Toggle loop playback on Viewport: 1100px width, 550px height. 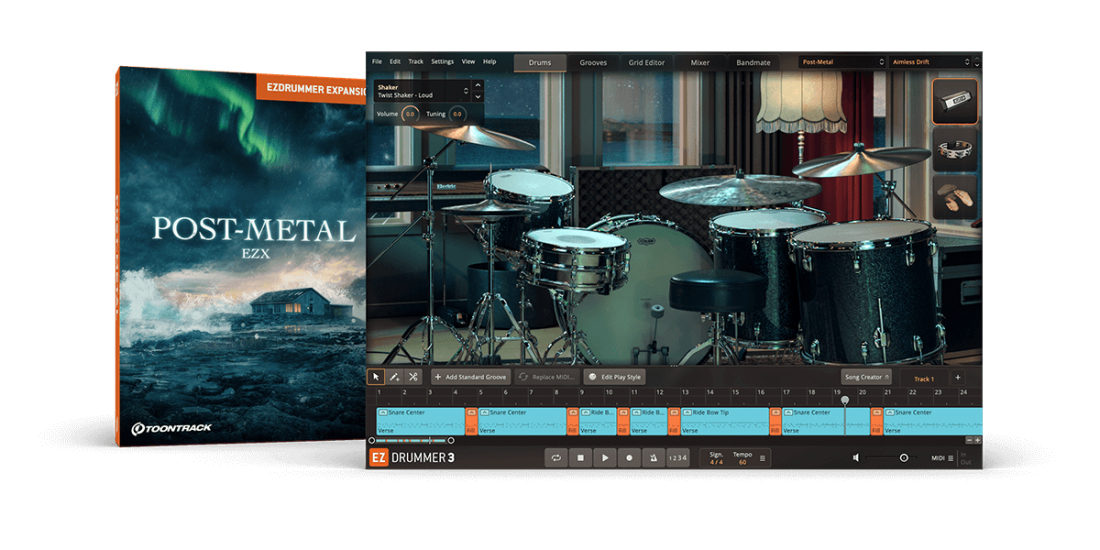tap(555, 458)
